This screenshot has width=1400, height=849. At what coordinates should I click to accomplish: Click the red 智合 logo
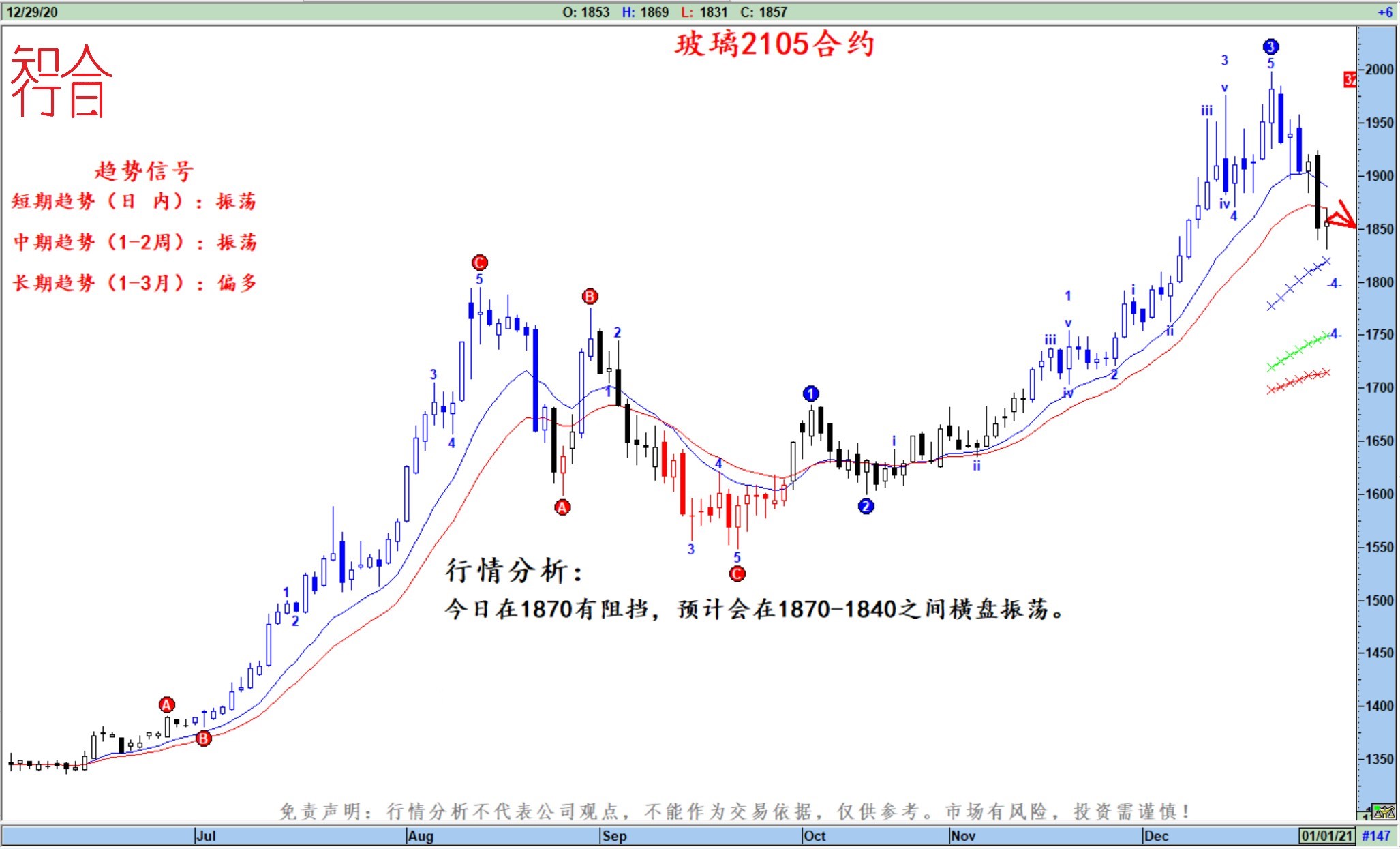point(60,81)
